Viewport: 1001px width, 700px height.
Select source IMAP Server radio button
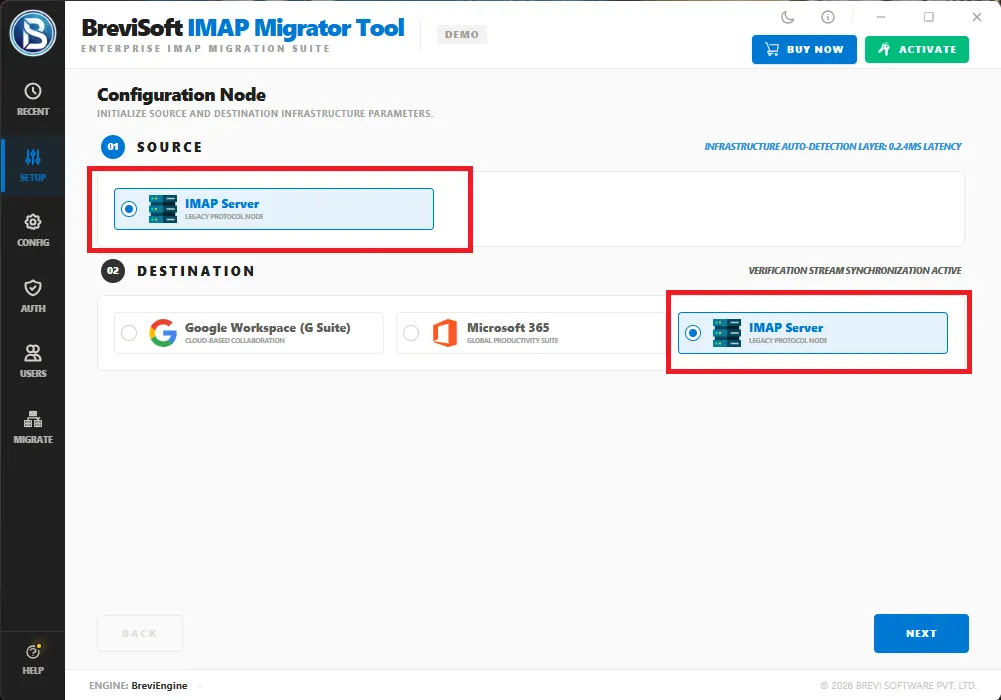129,209
